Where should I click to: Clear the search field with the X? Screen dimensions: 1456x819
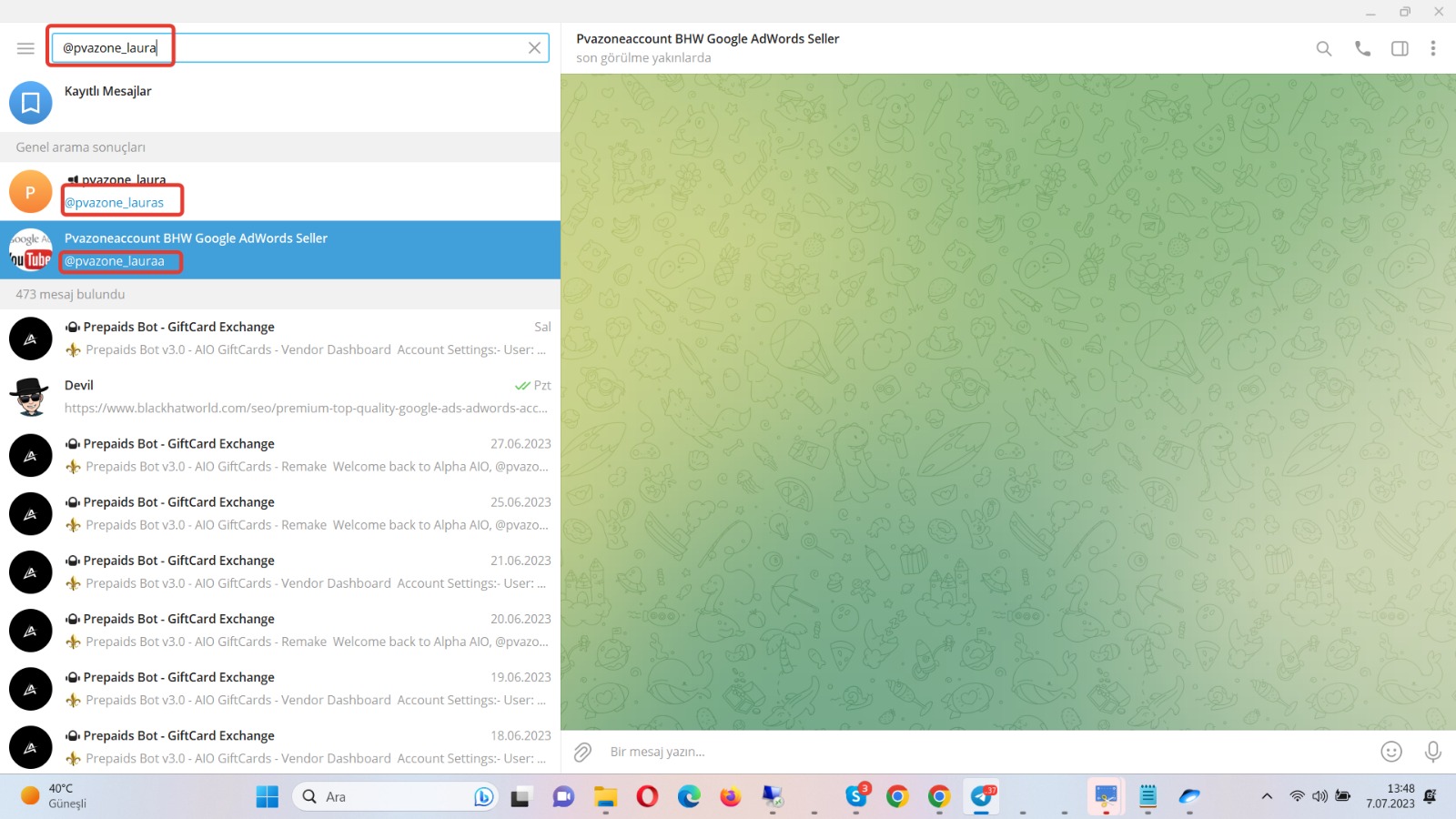(534, 48)
